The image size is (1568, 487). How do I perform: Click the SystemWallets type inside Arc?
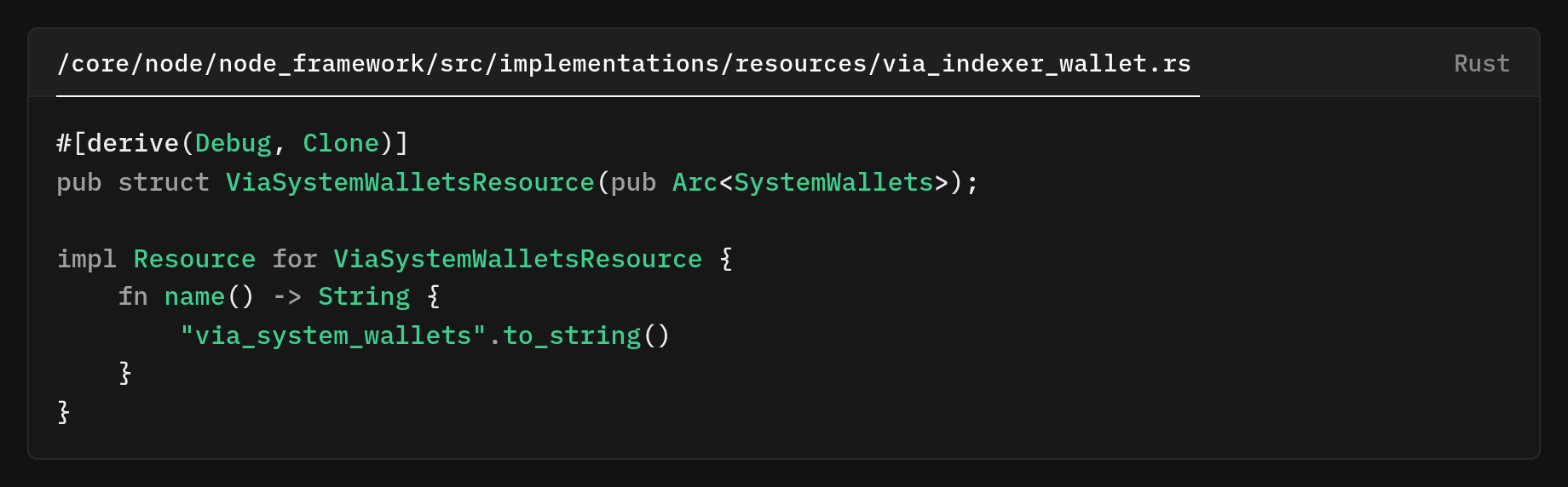pos(833,182)
